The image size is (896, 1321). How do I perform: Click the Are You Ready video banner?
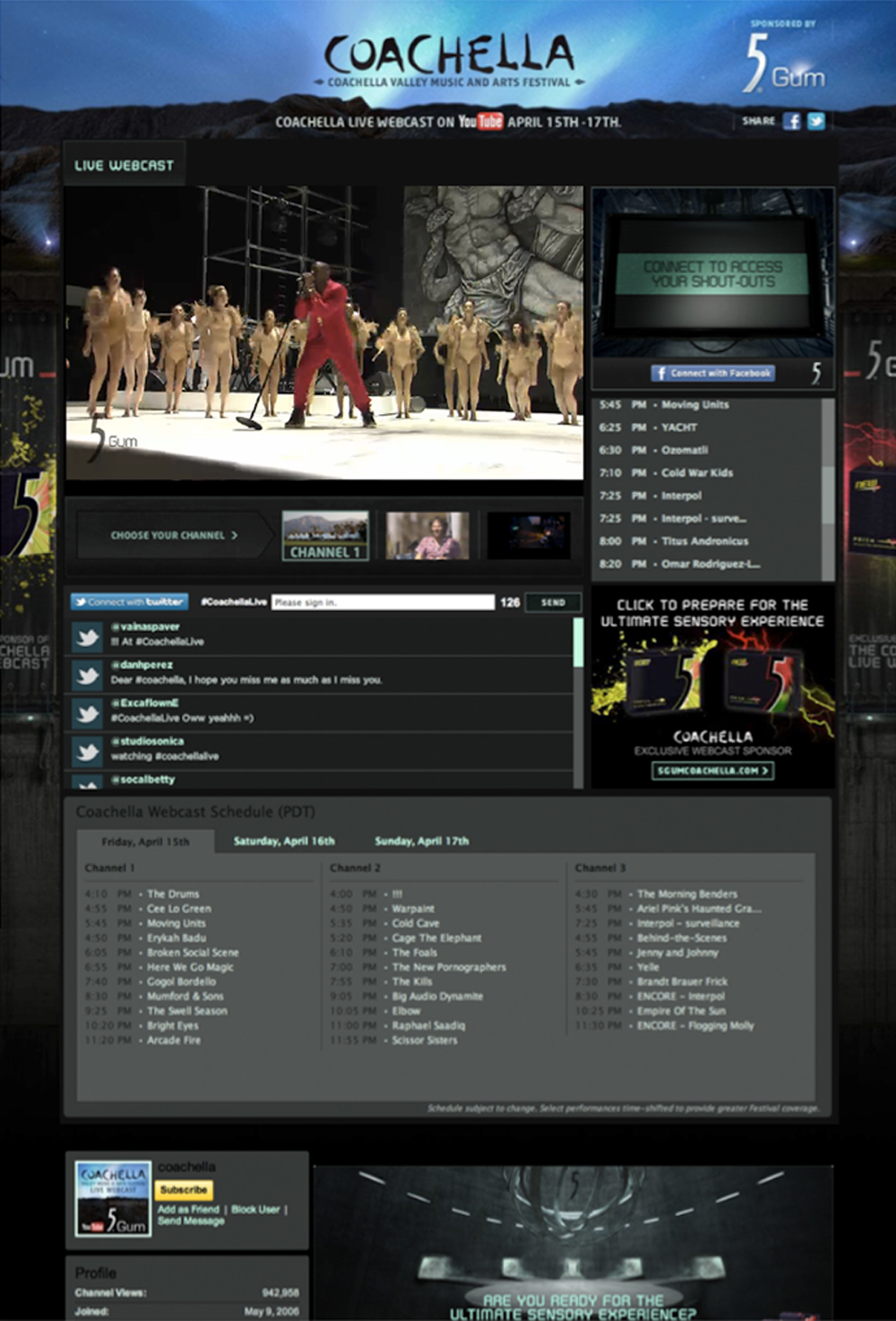click(573, 1243)
